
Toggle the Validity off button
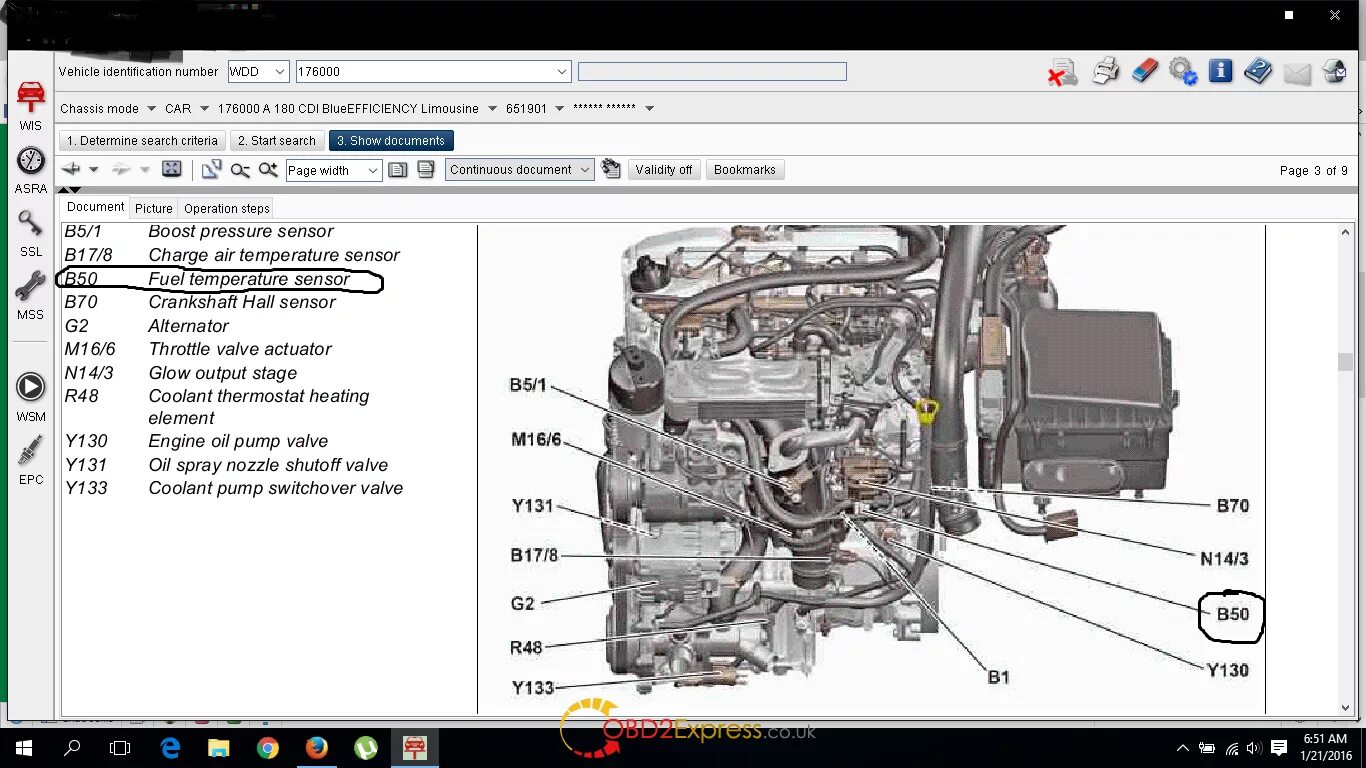pyautogui.click(x=664, y=170)
